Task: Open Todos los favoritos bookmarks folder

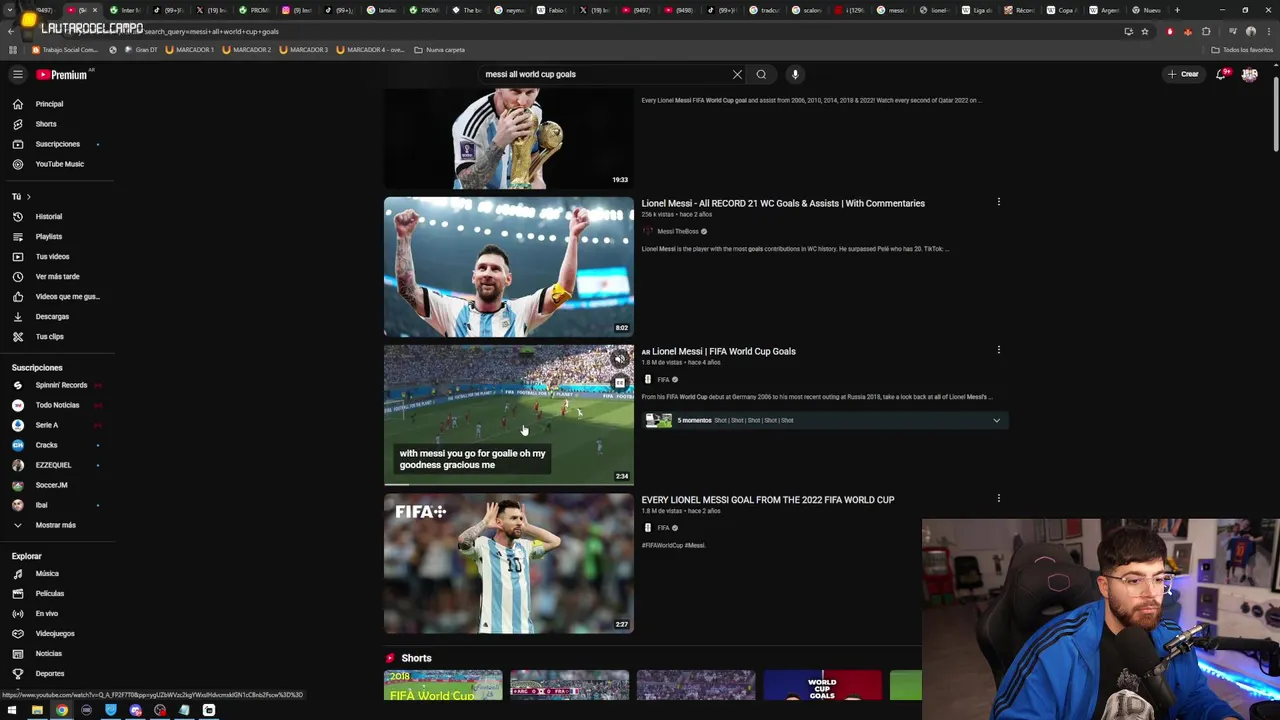Action: click(x=1242, y=49)
